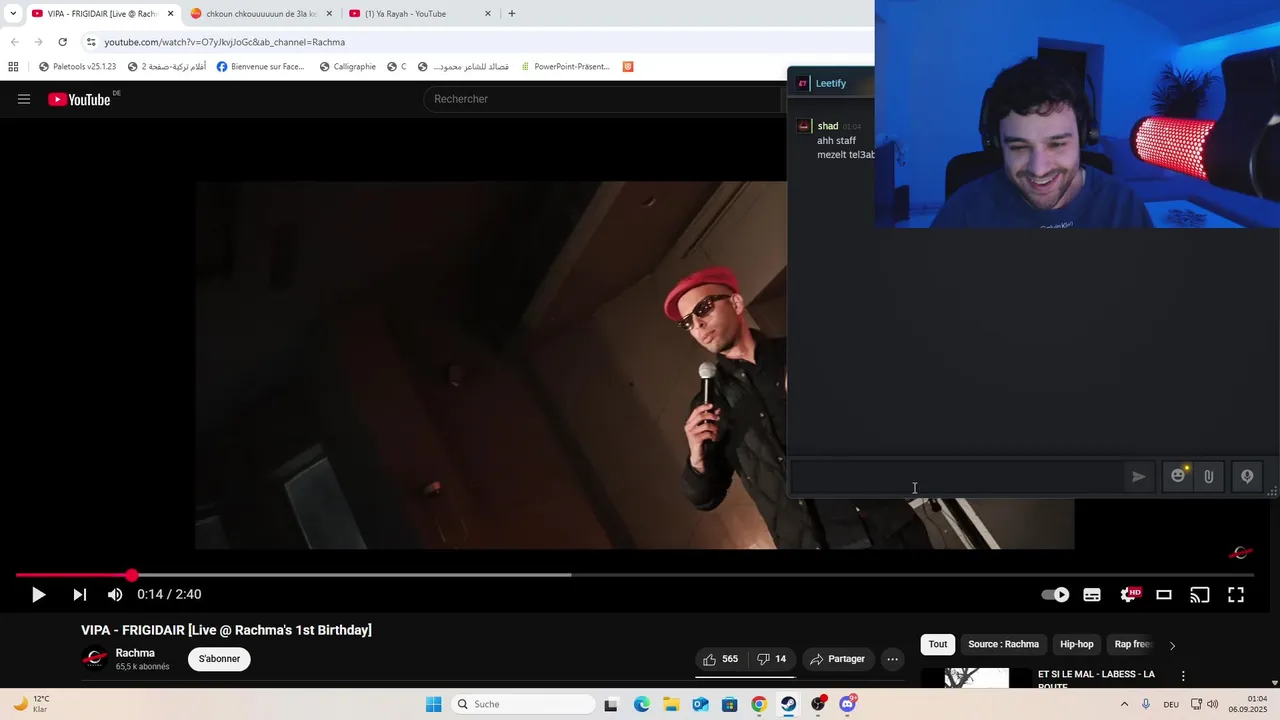1280x720 pixels.
Task: Click the chat message input field
Action: [x=957, y=477]
